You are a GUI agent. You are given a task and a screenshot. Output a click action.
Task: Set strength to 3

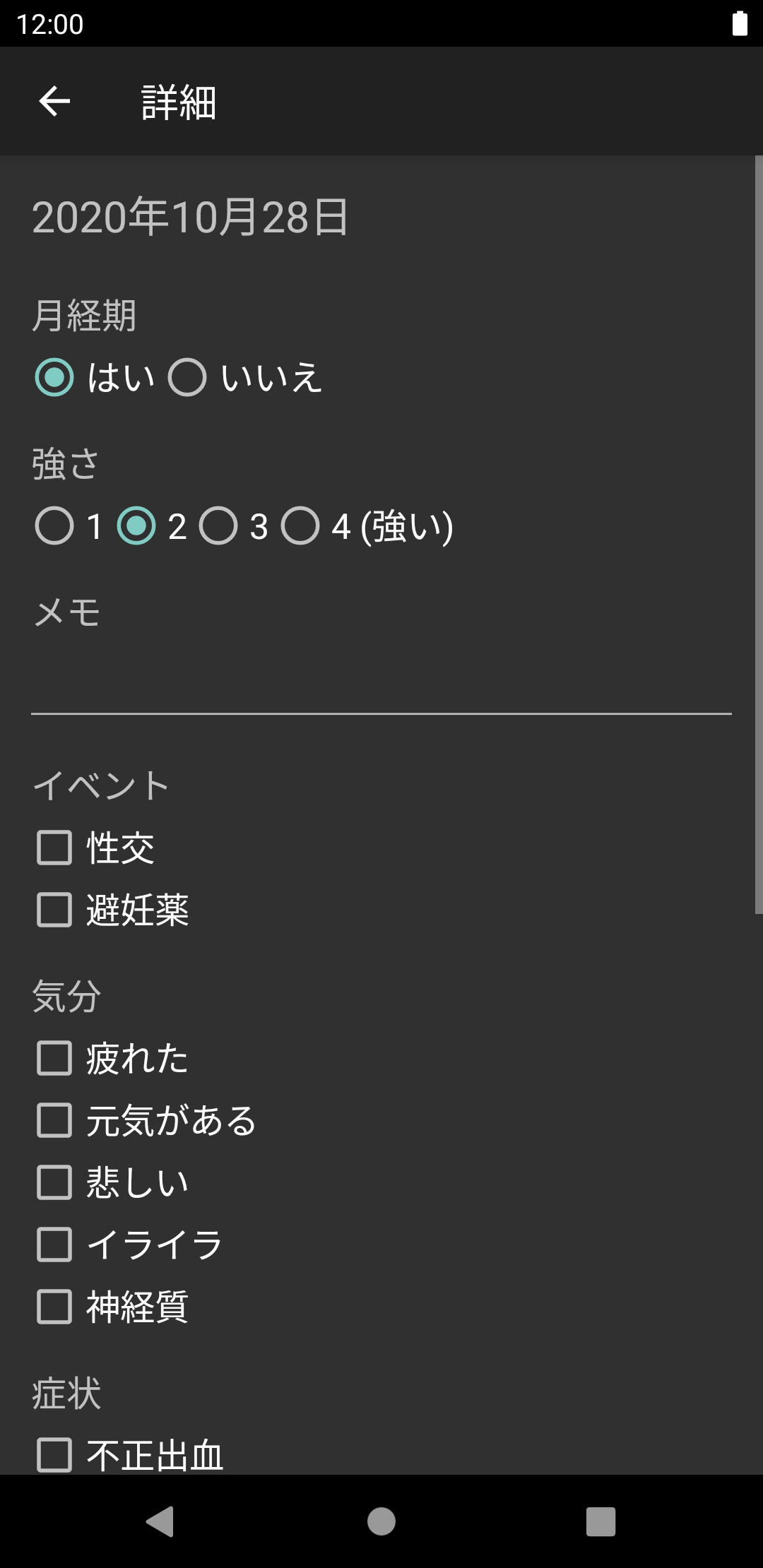point(218,526)
